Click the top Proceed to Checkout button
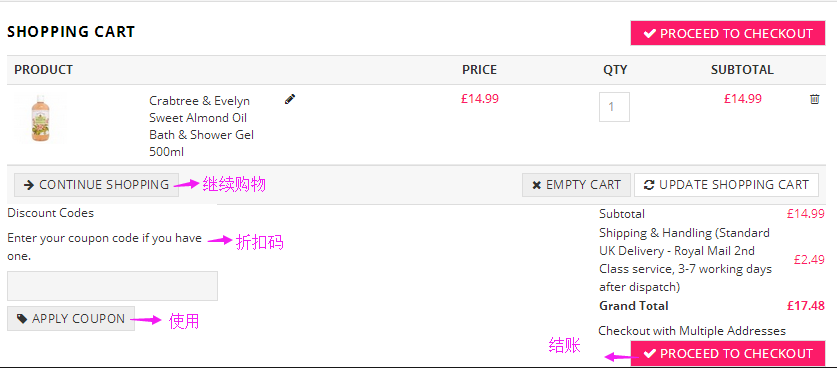 point(728,34)
